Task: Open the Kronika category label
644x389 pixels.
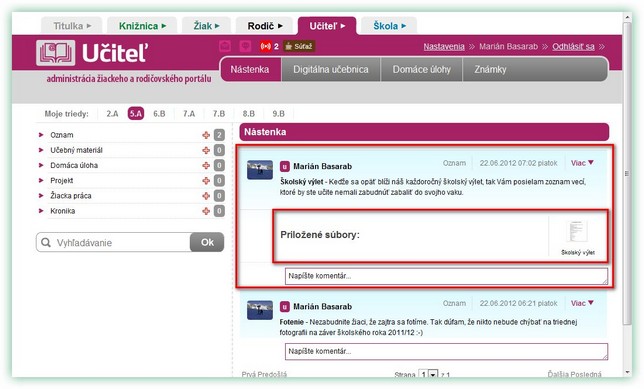Action: [x=63, y=211]
